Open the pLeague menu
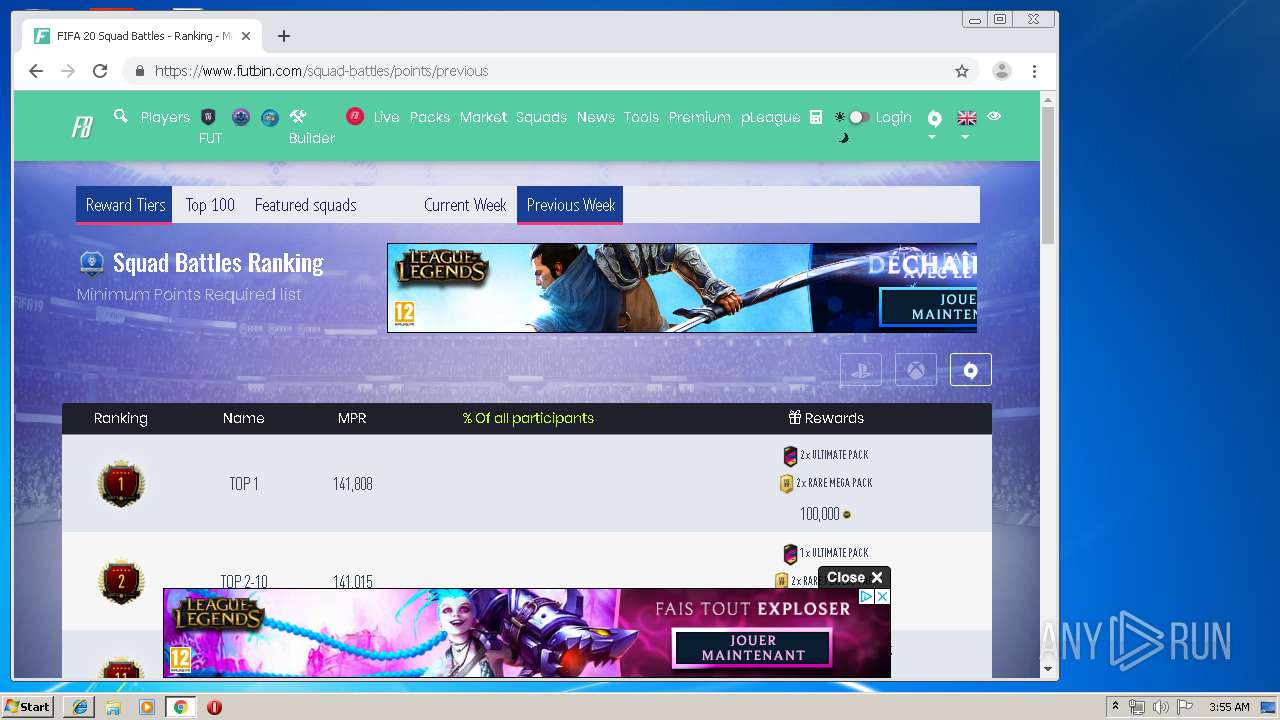Viewport: 1280px width, 720px height. (770, 117)
